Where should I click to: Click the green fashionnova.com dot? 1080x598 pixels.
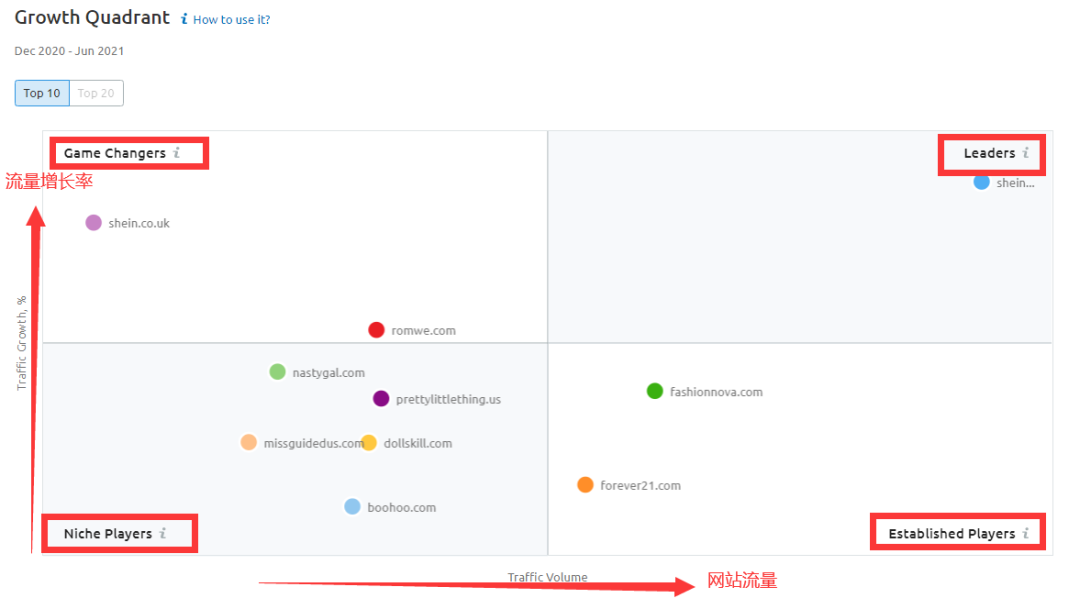click(654, 391)
